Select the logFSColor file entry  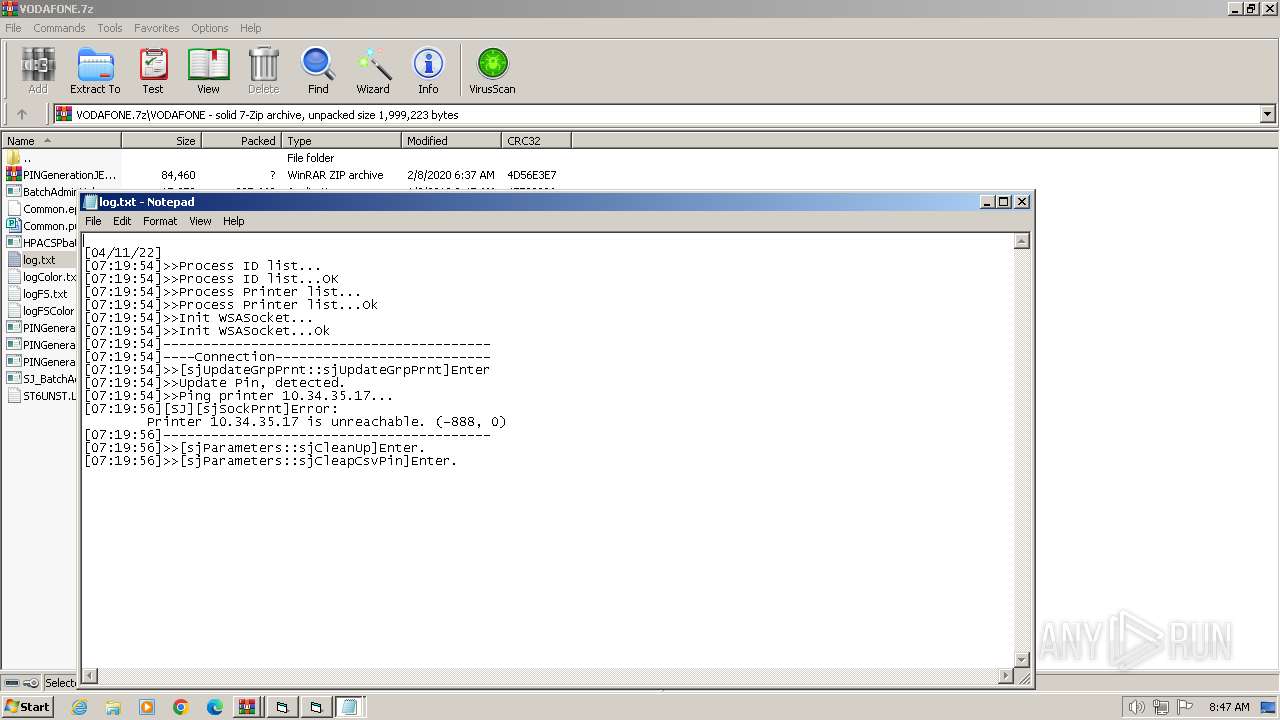click(41, 311)
